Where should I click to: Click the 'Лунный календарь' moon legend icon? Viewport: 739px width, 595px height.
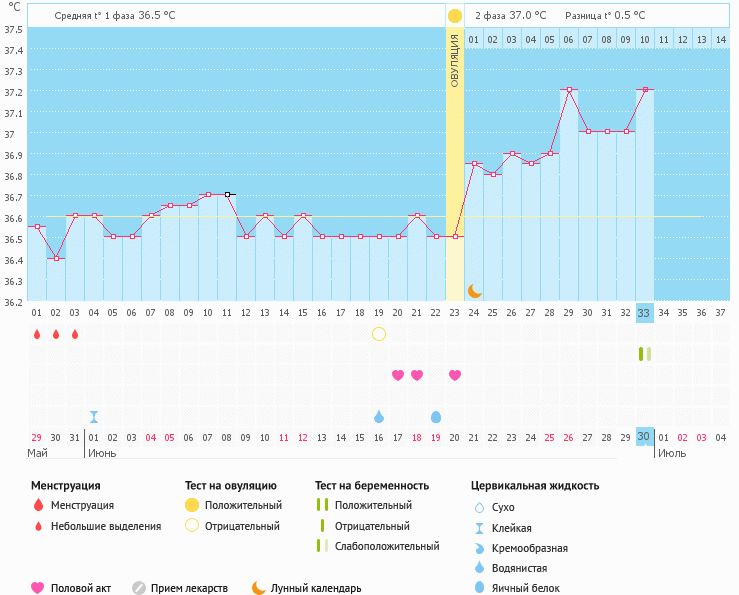pos(258,588)
